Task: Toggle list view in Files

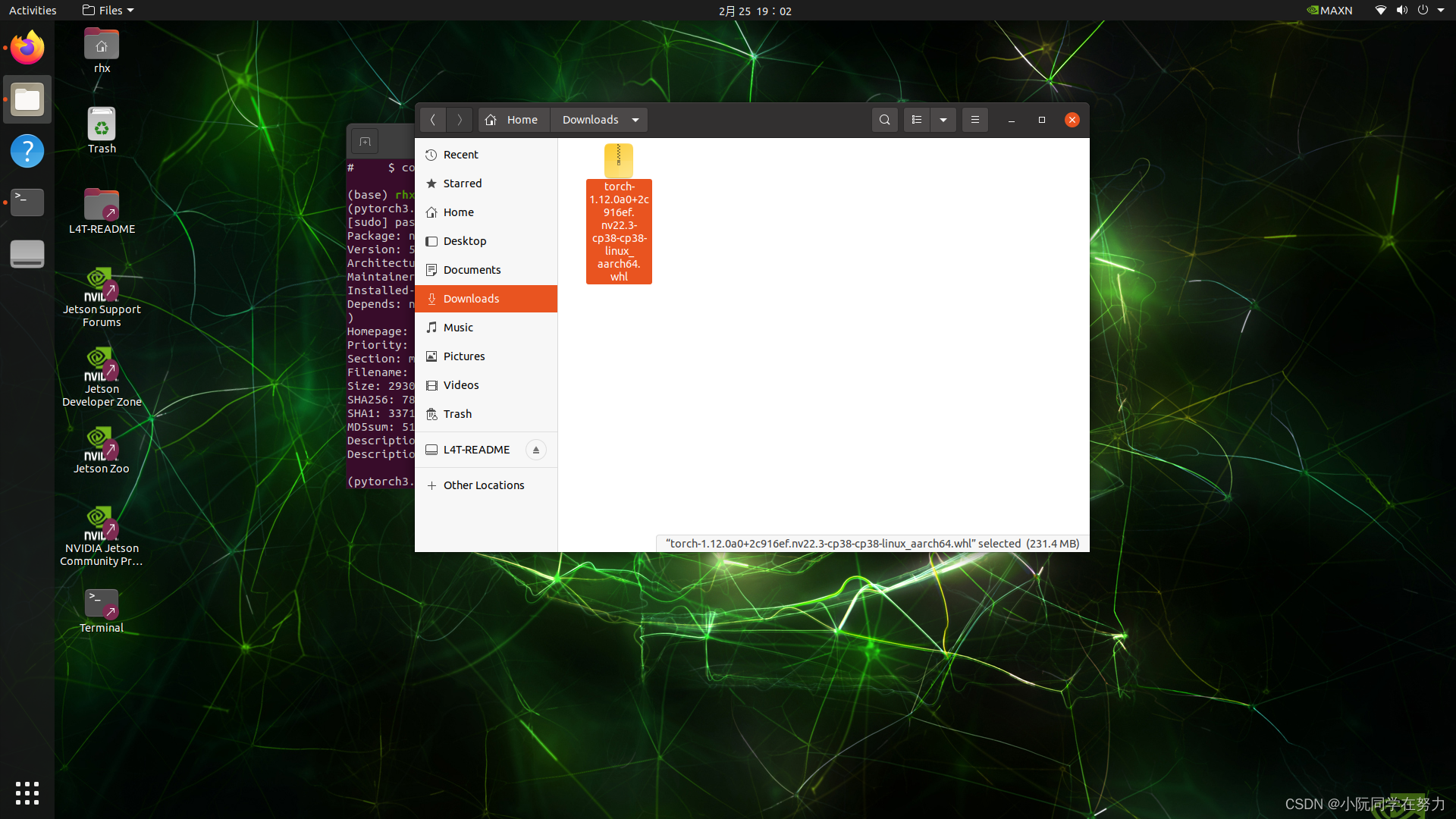Action: point(916,120)
